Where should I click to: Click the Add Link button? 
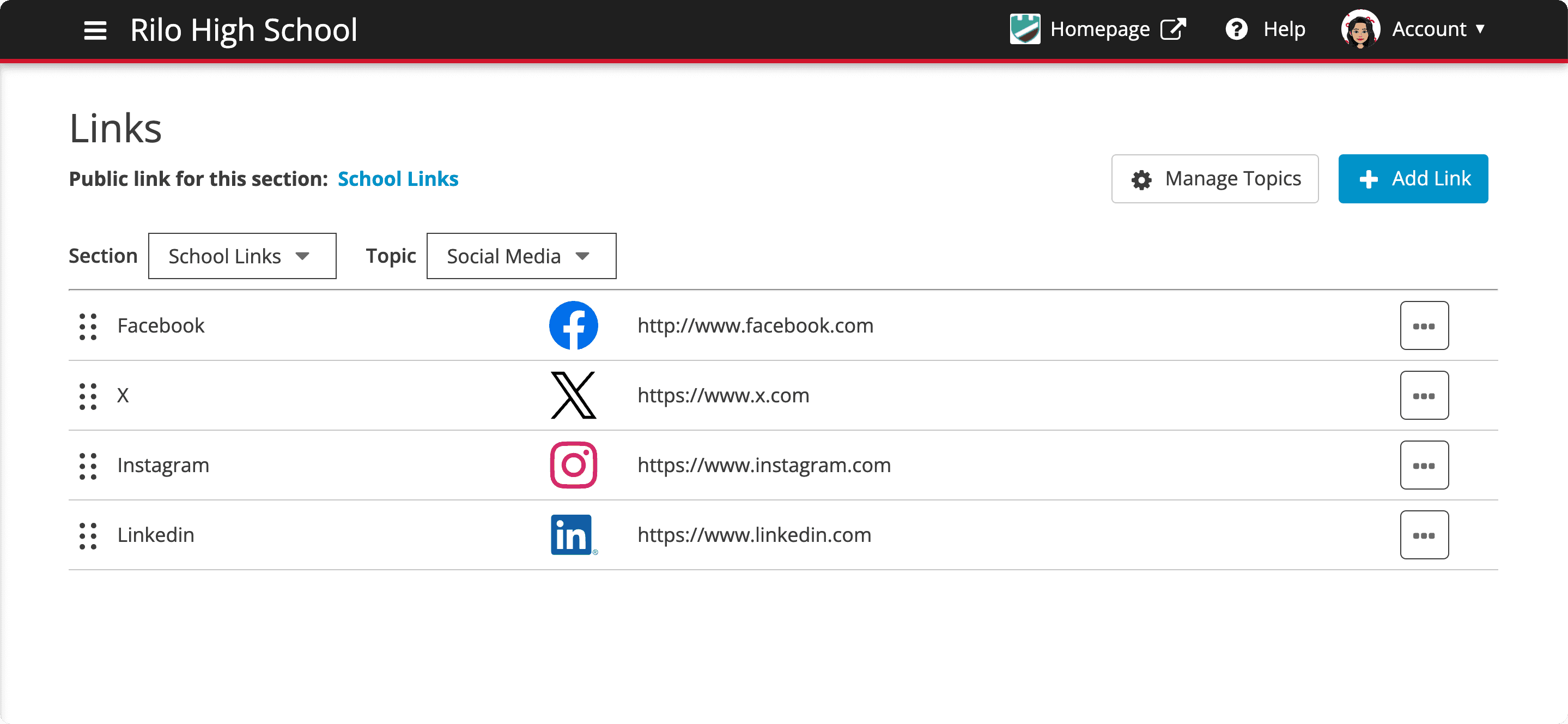pos(1413,178)
